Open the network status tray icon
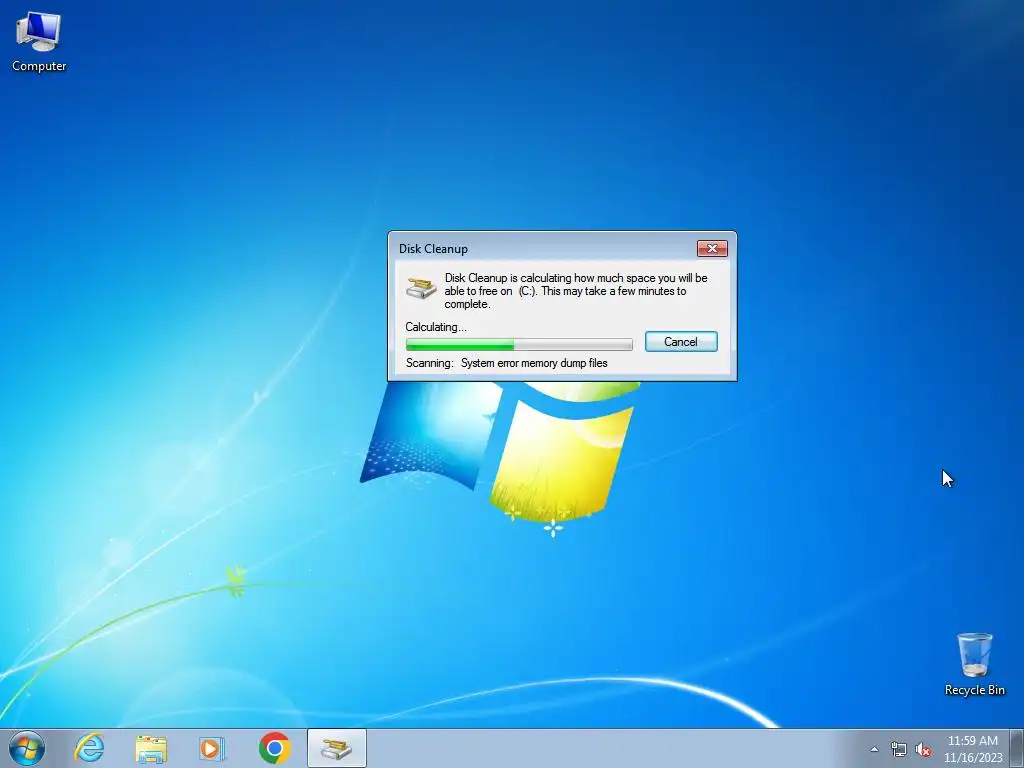The width and height of the screenshot is (1024, 768). coord(899,749)
